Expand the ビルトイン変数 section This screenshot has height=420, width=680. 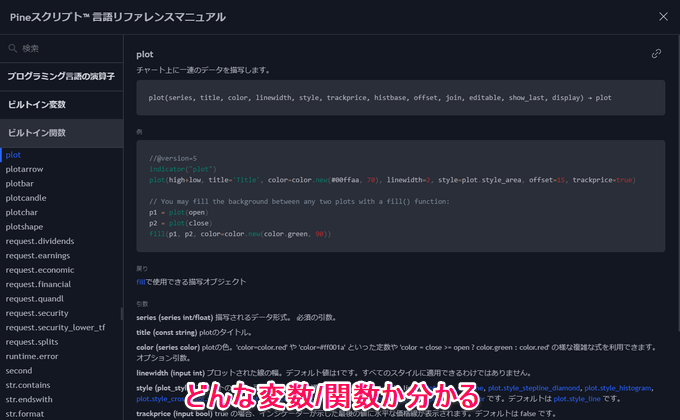[36, 104]
